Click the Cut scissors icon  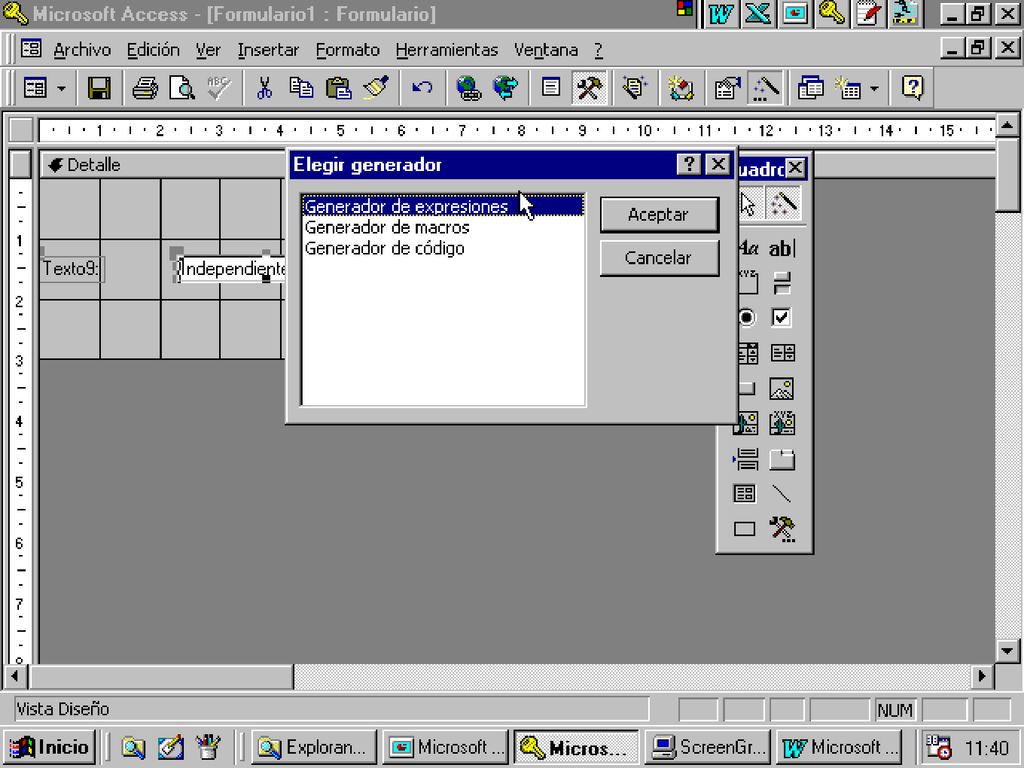264,88
